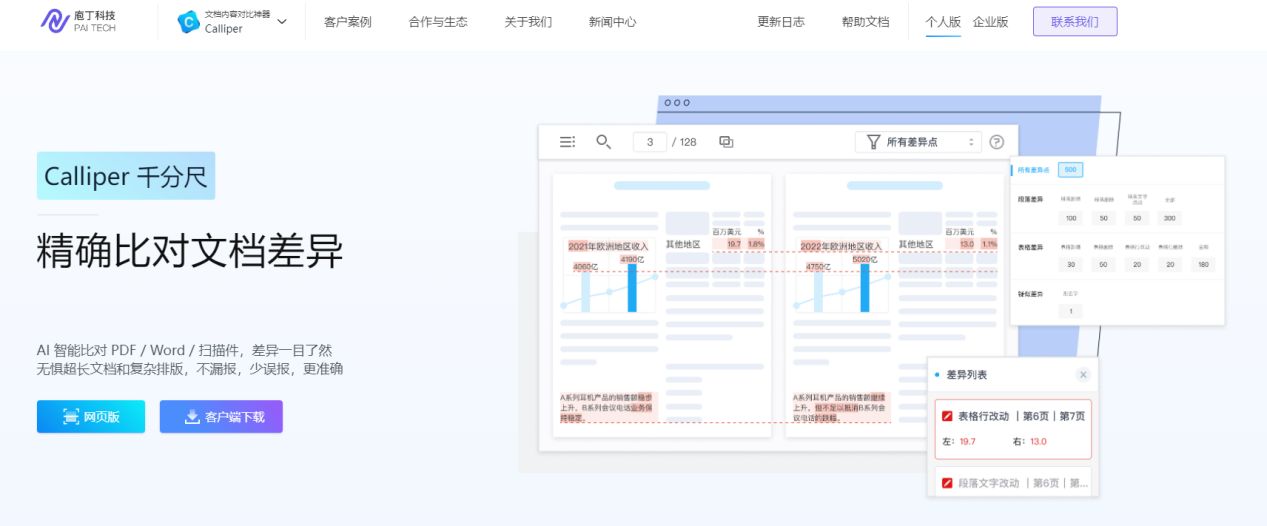Click the 180 value in 表格差异 row

[x=1203, y=265]
